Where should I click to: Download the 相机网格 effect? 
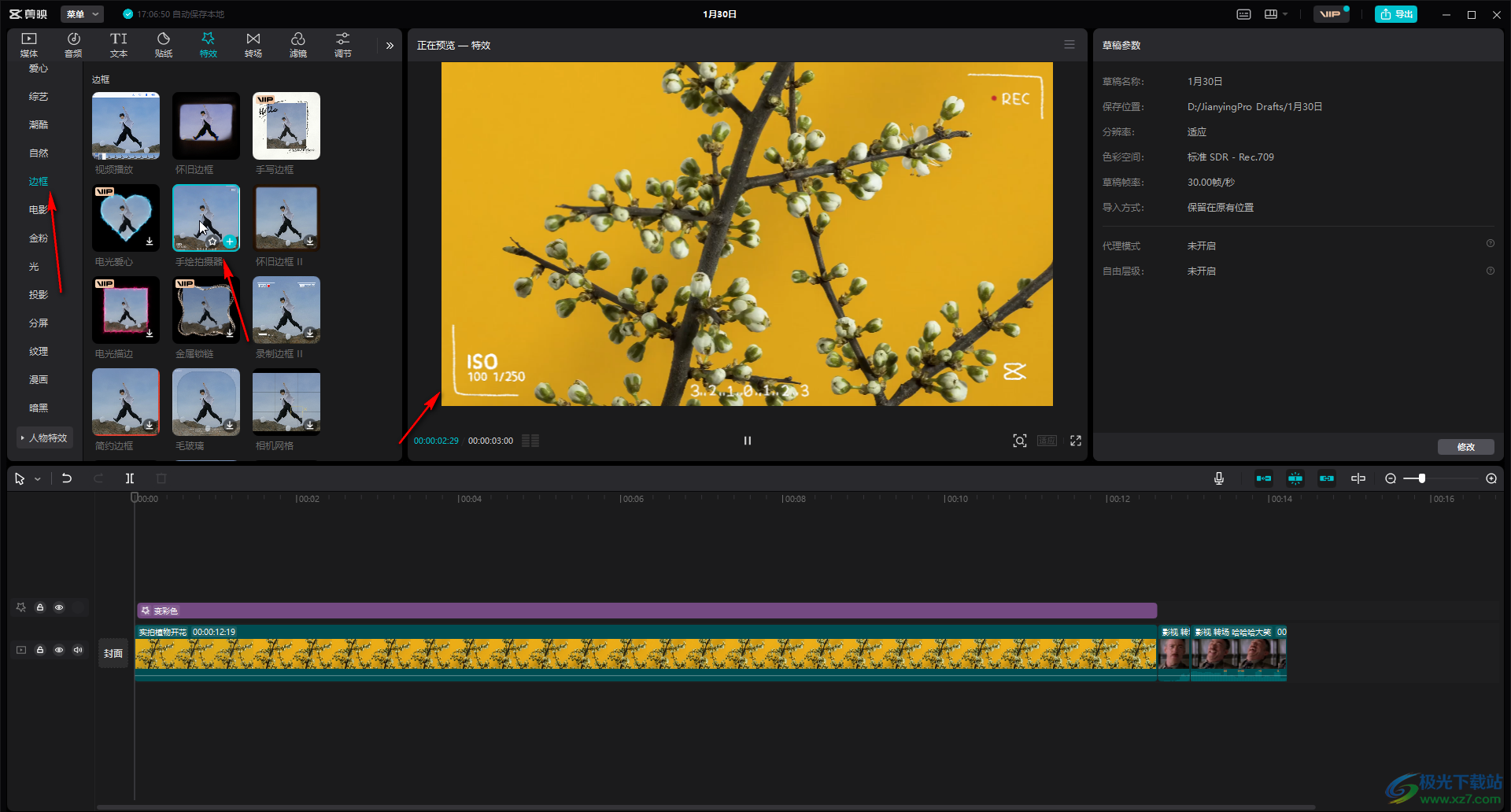tap(310, 426)
